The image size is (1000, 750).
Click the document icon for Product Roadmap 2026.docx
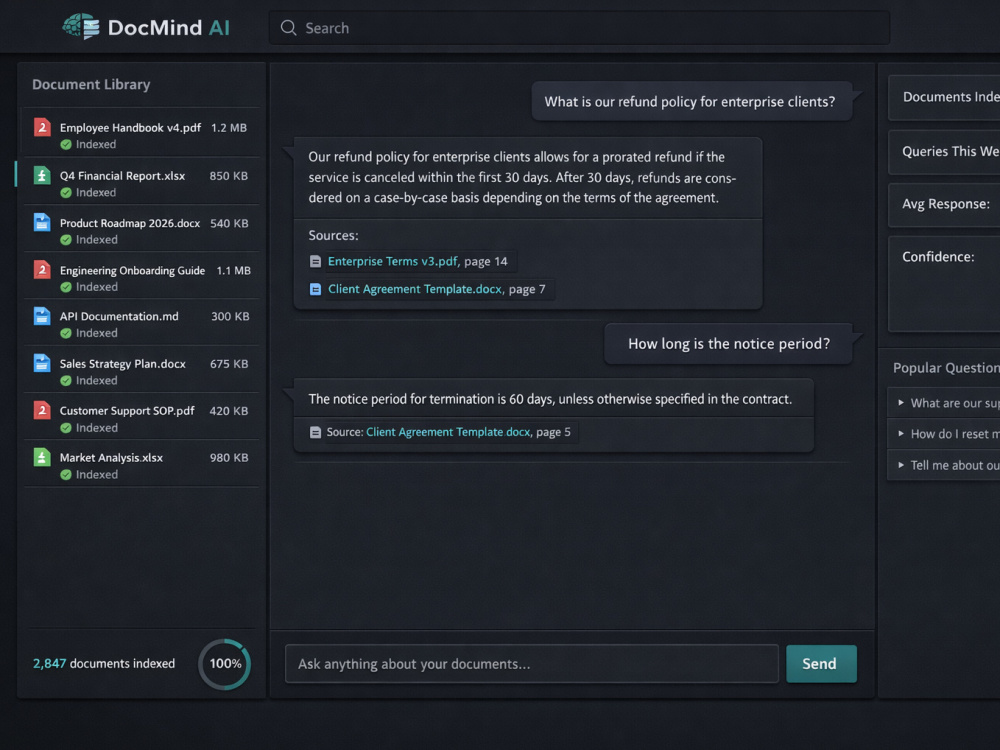(x=42, y=223)
